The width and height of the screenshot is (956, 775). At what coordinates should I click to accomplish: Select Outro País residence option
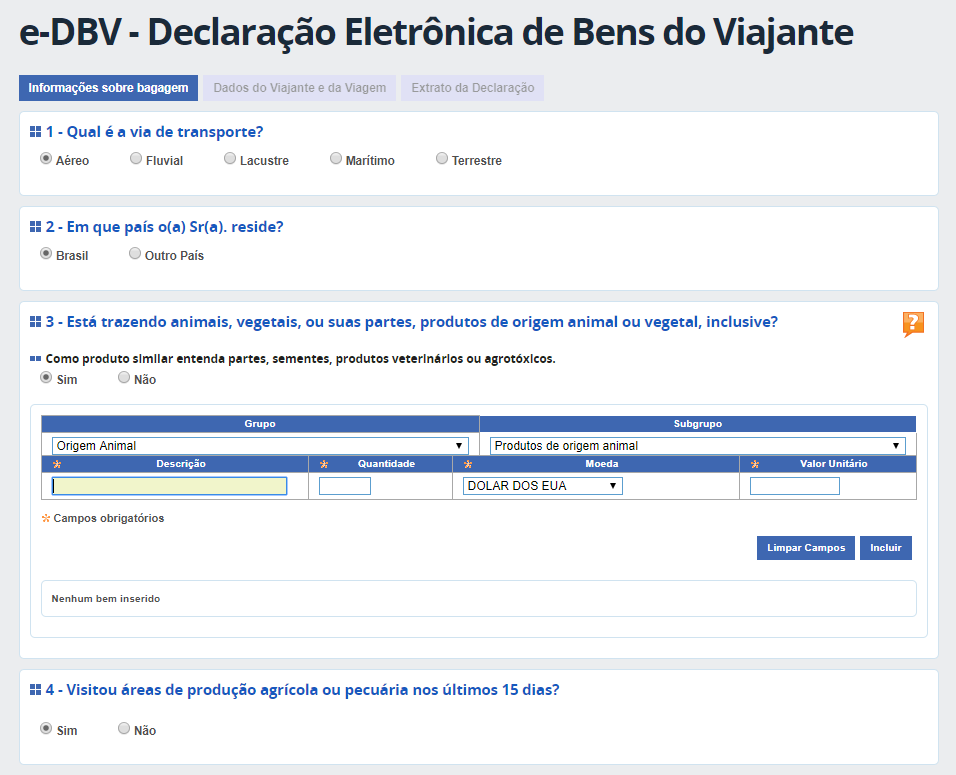click(x=135, y=254)
